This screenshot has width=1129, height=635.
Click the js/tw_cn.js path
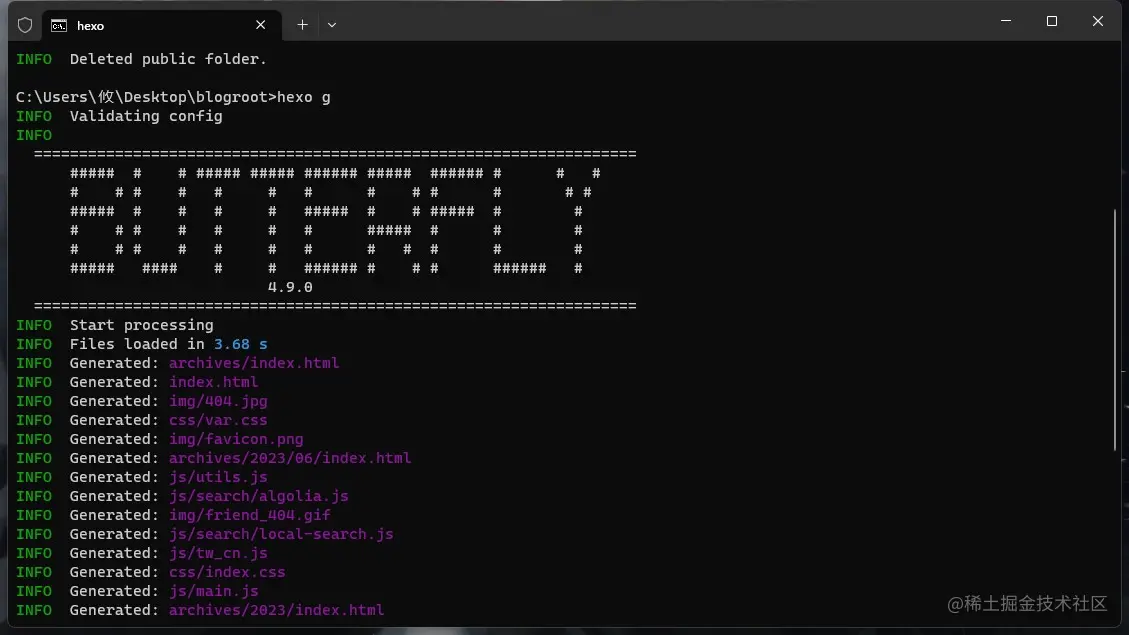pyautogui.click(x=218, y=553)
